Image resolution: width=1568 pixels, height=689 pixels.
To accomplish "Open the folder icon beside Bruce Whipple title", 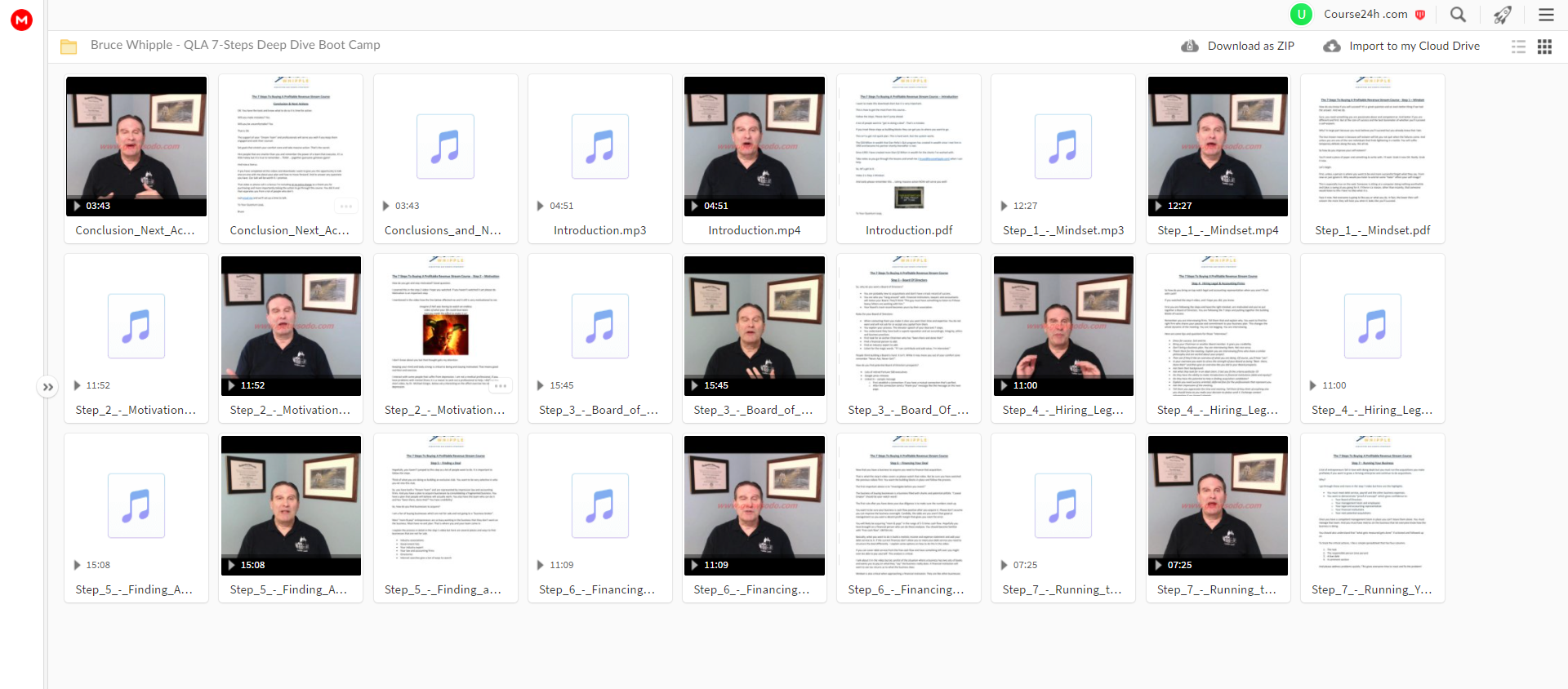I will [x=69, y=47].
